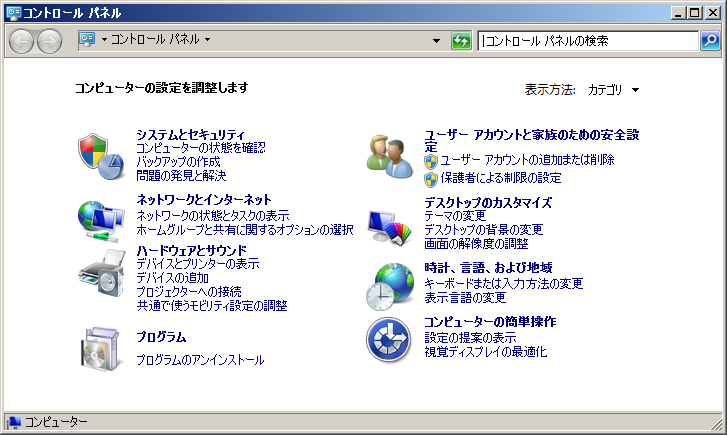Screen dimensions: 727x435
Task: Open バックアップの作成 link
Action: (x=178, y=162)
